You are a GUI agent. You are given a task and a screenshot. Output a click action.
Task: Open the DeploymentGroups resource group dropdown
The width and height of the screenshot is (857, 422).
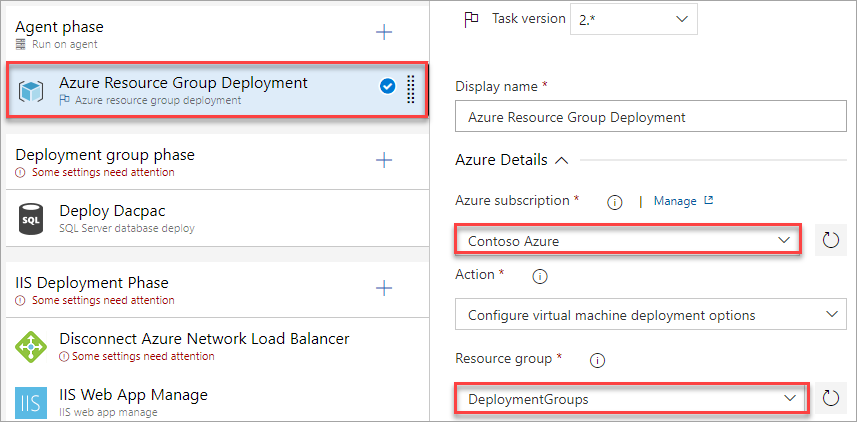pyautogui.click(x=630, y=399)
